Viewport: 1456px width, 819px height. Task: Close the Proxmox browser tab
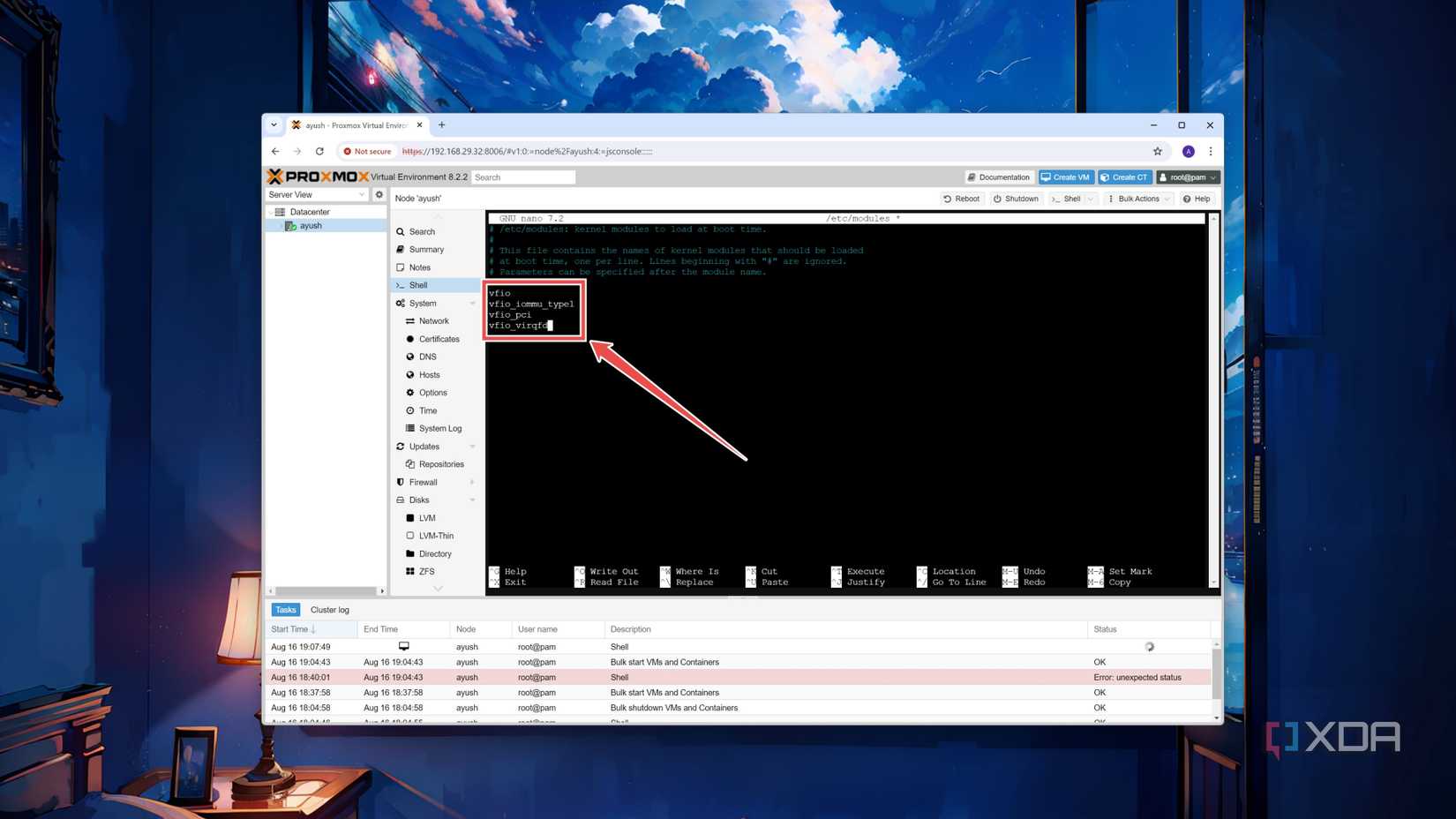[x=419, y=125]
